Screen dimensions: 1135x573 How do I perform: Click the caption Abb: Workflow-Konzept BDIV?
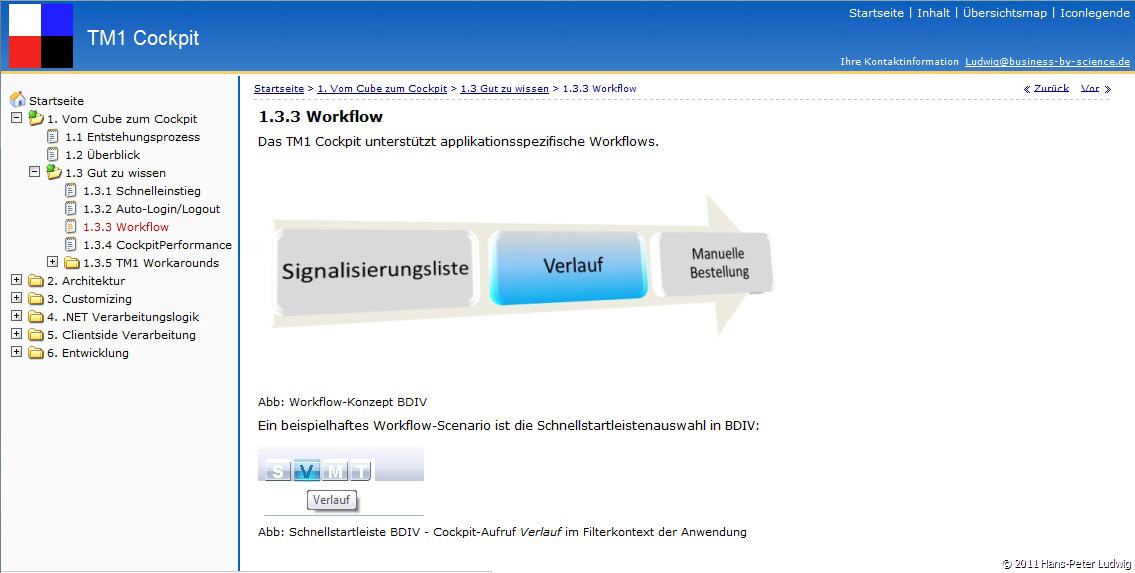pos(342,402)
